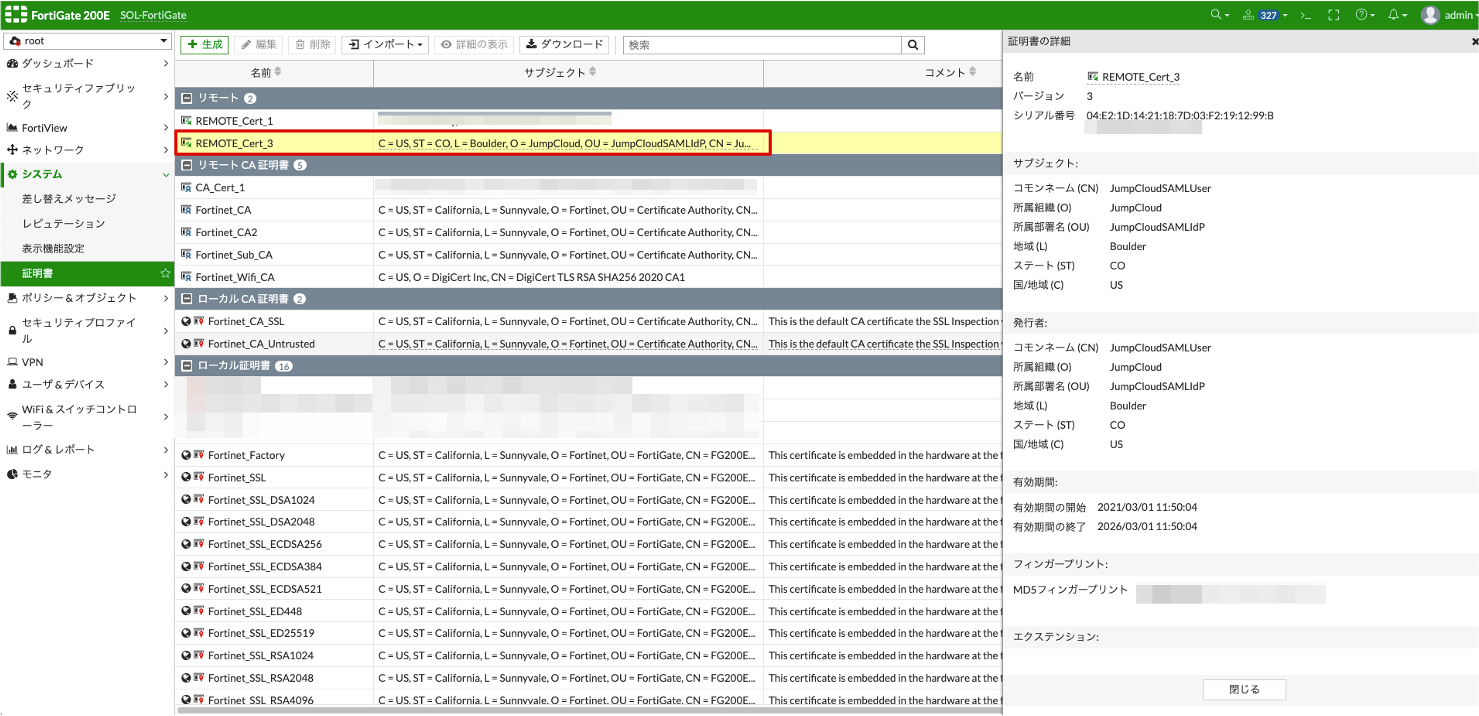Click the star icon on 証明書 menu item

(x=165, y=273)
